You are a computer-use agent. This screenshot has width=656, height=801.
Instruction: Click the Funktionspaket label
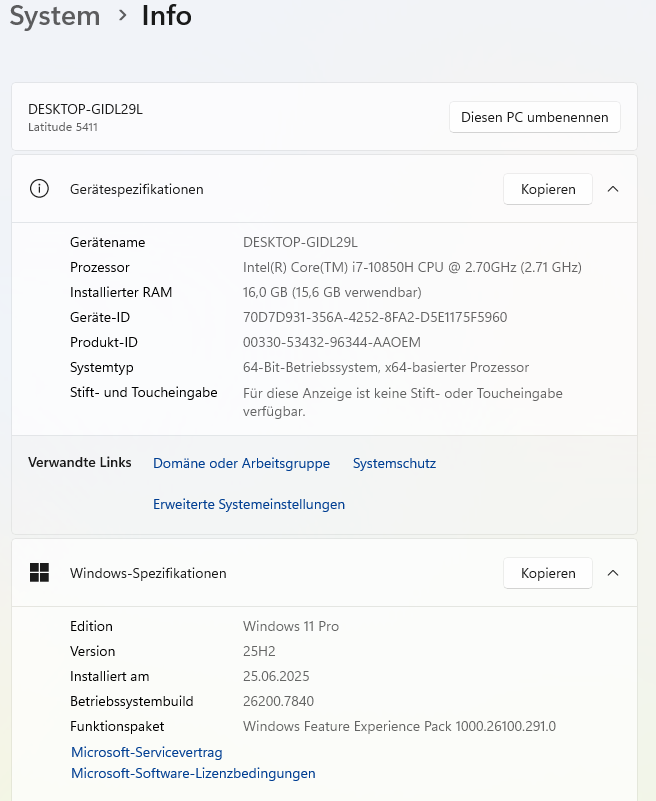117,726
